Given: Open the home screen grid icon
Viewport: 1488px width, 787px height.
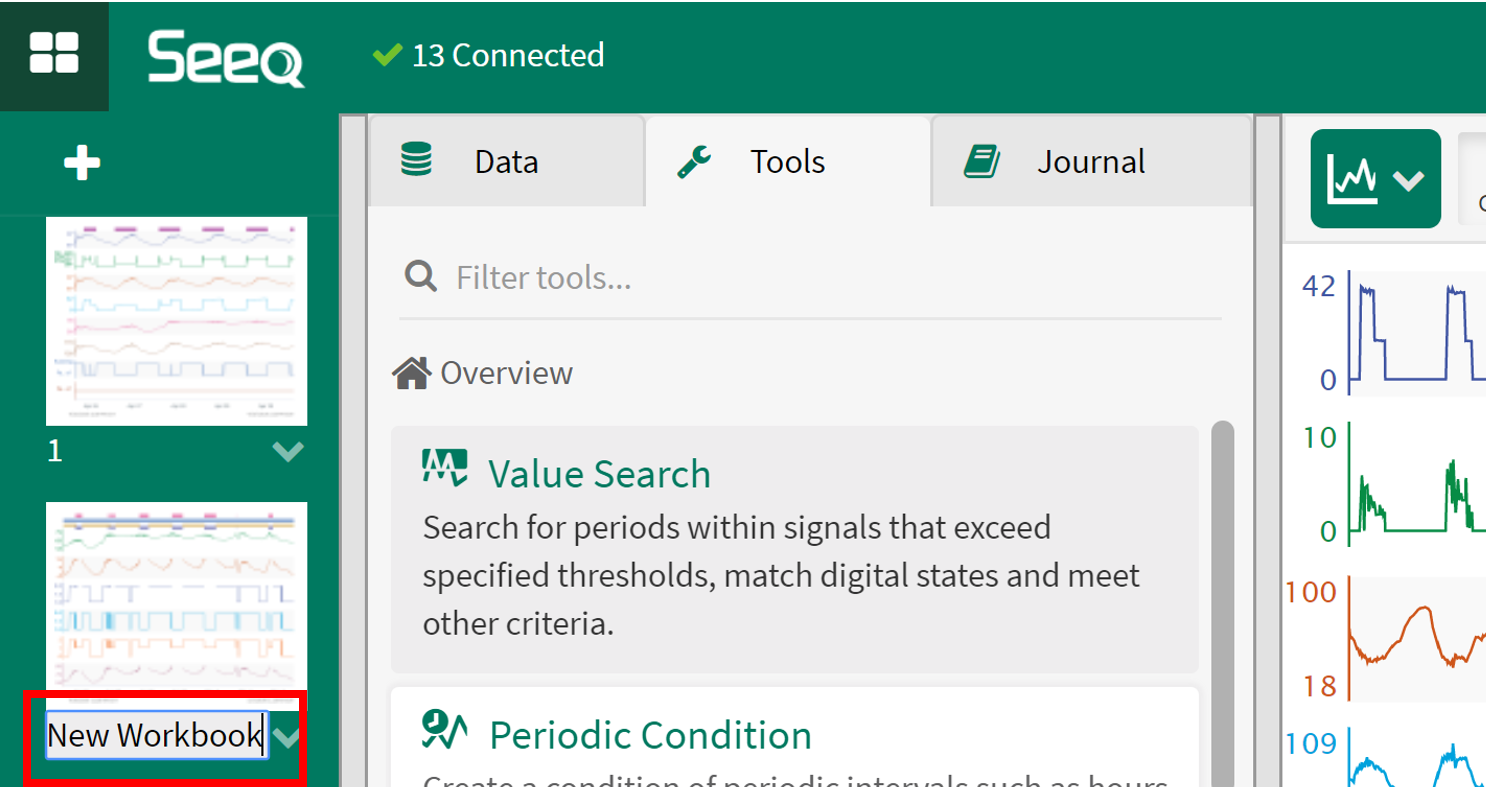Looking at the screenshot, I should pyautogui.click(x=54, y=54).
